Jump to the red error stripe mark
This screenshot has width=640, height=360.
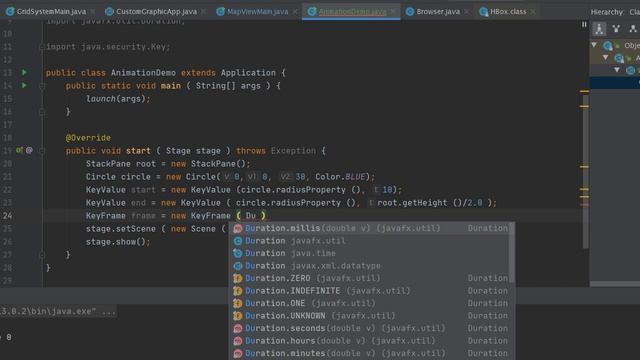tap(584, 205)
